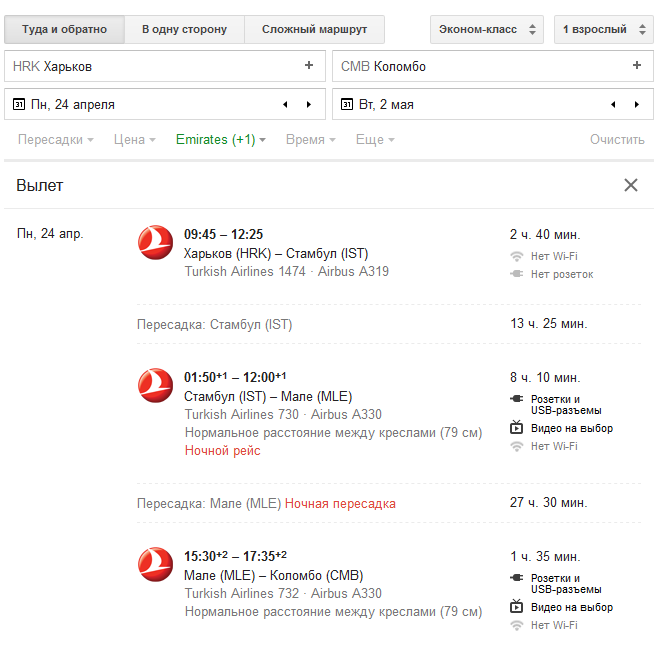Choose Сложный маршрут trip option
Image resolution: width=664 pixels, height=672 pixels.
314,29
